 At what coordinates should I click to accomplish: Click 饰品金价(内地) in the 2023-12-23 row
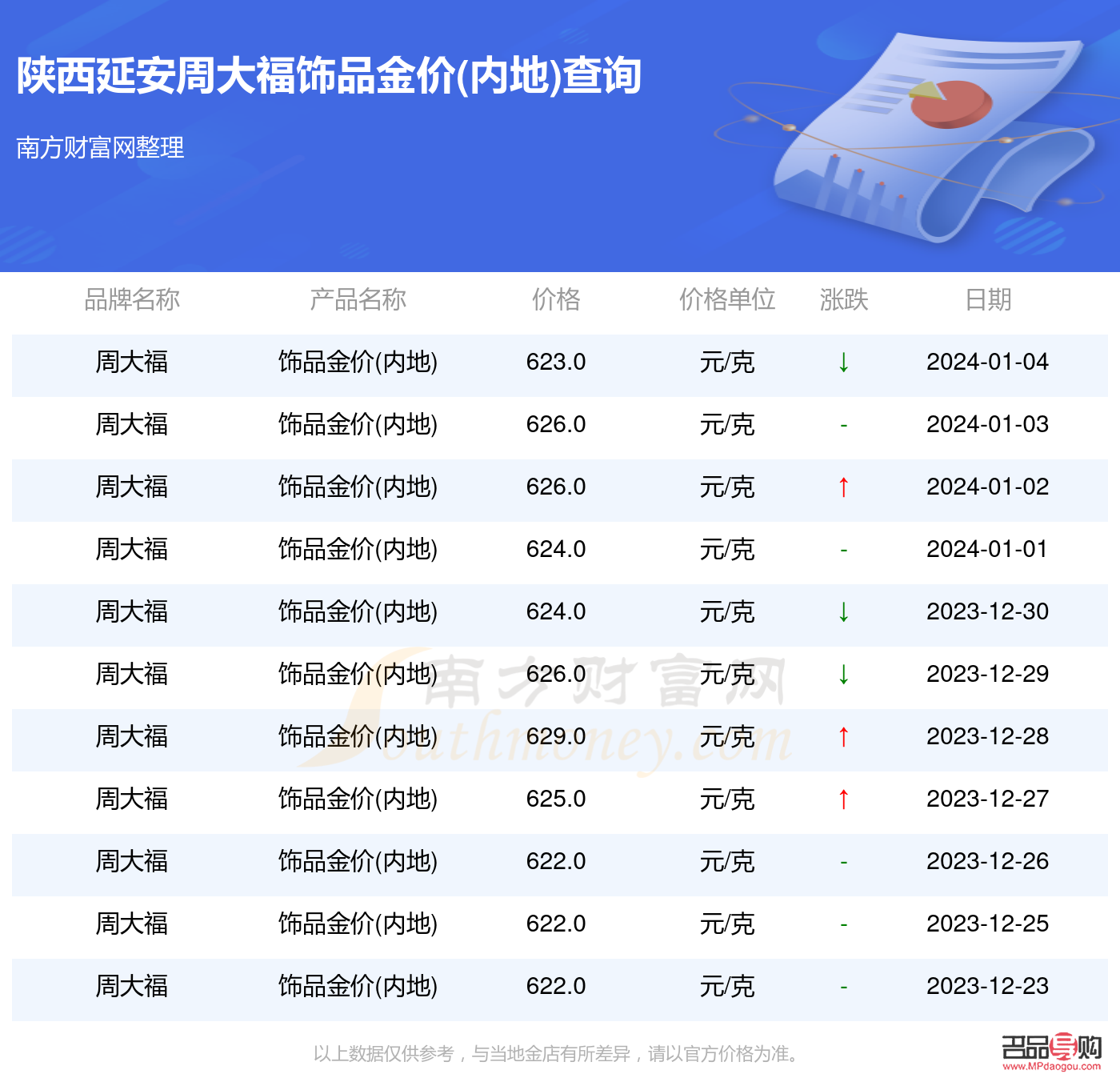(358, 987)
